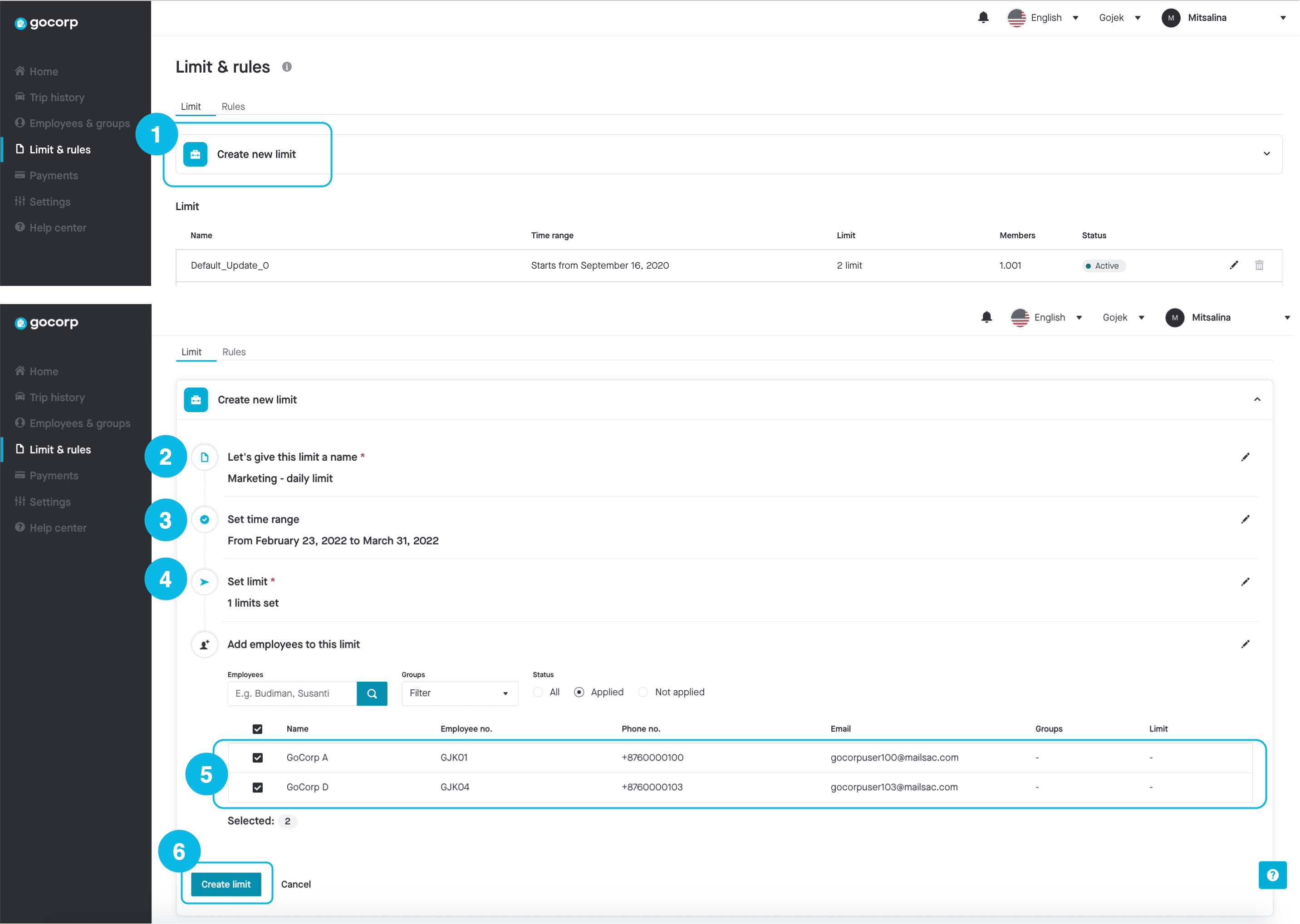Check the GoCorp A employee checkbox
The width and height of the screenshot is (1300, 924).
[x=258, y=757]
